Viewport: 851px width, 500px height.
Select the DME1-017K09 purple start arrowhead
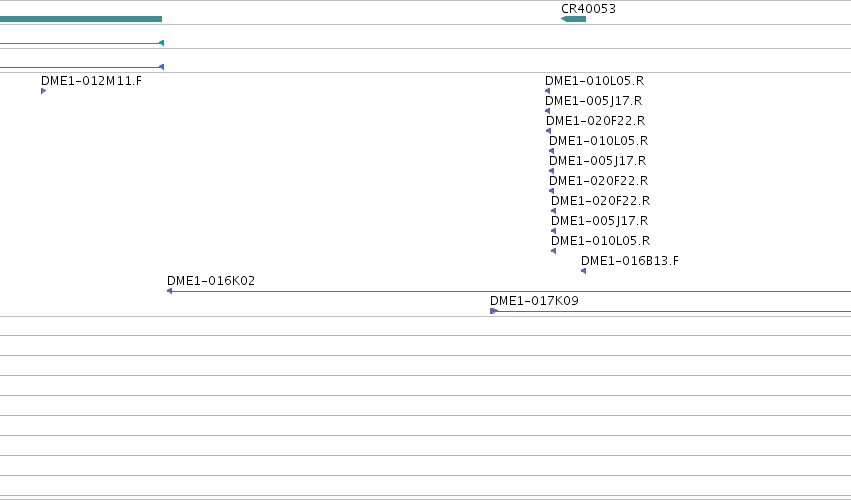(494, 311)
